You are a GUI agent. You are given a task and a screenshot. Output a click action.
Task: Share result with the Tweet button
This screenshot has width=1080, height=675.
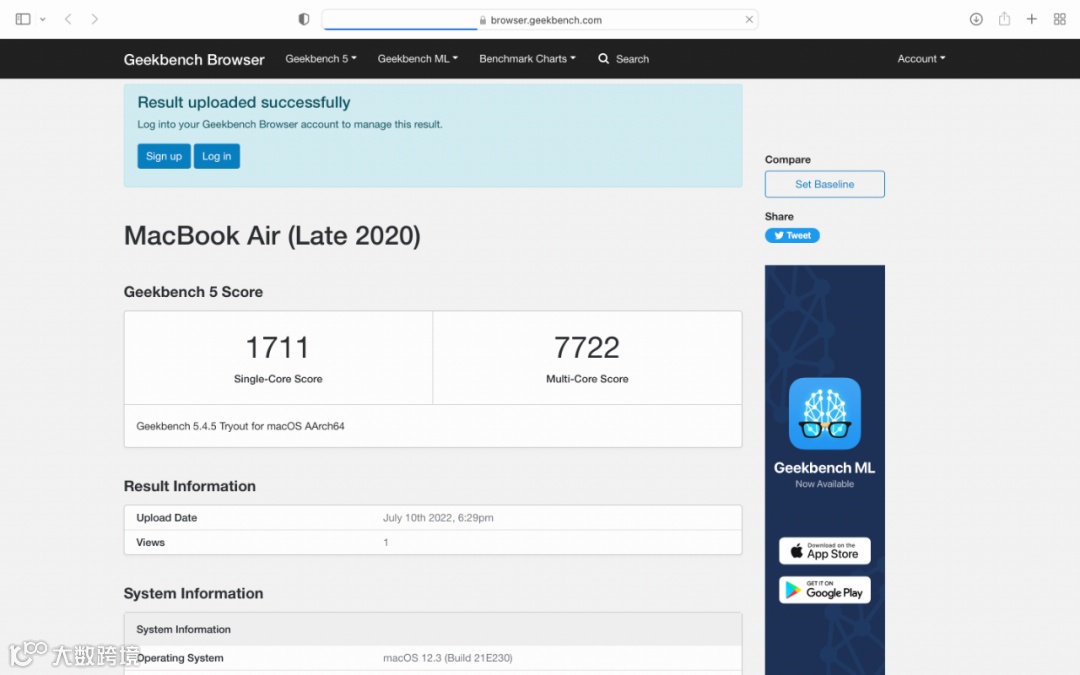792,236
